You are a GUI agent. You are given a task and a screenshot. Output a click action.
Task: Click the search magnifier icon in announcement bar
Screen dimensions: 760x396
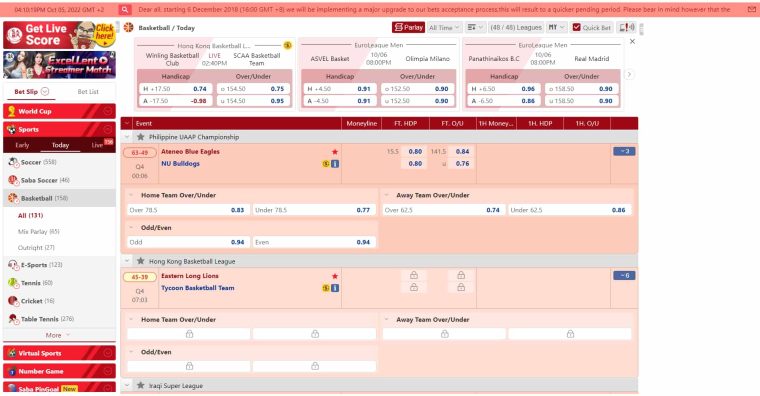click(x=125, y=9)
